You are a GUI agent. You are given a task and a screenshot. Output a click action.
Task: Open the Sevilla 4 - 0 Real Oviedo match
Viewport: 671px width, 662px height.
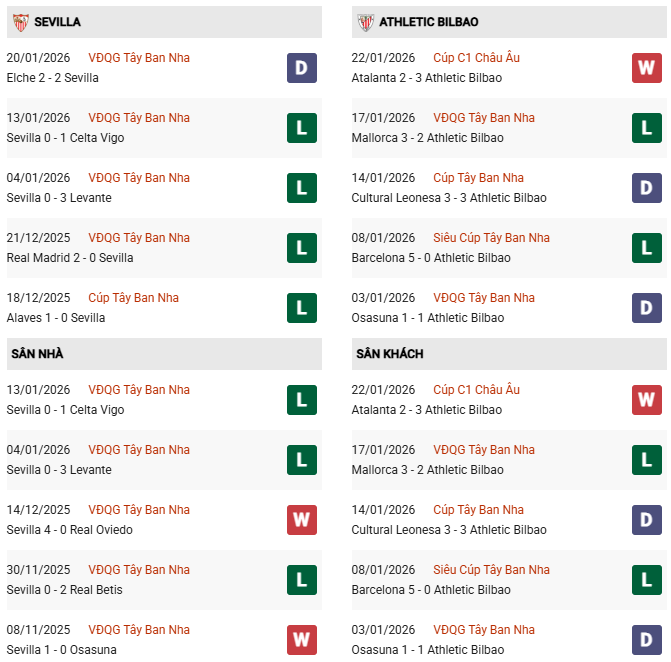(x=70, y=530)
